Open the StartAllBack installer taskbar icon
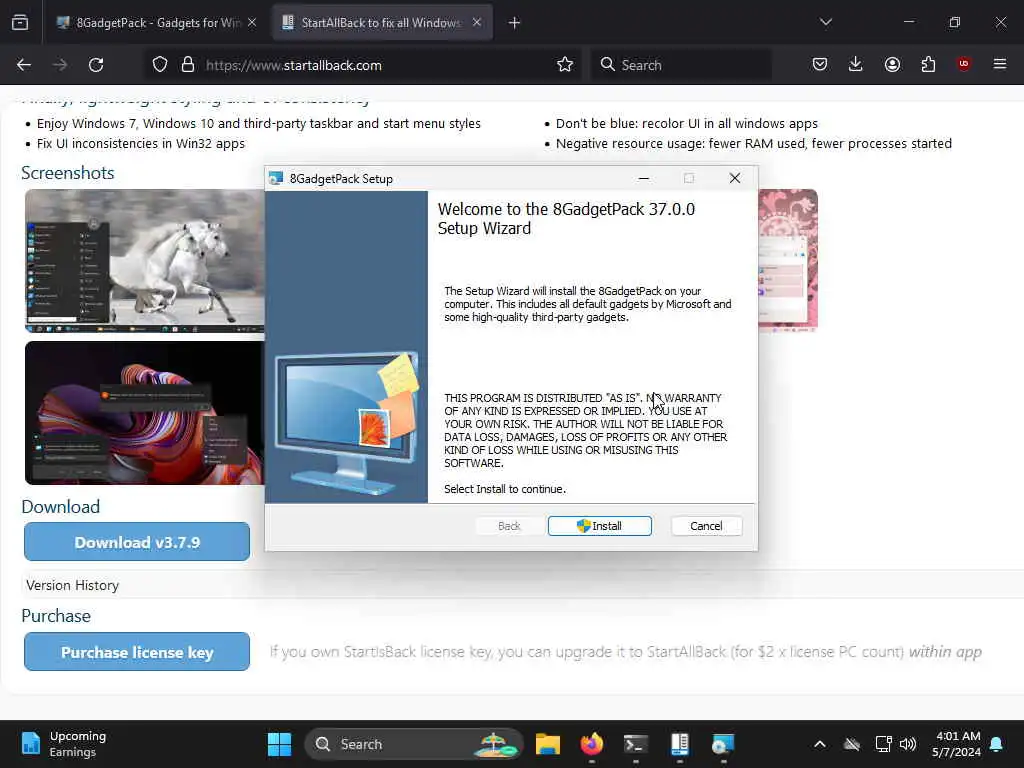The width and height of the screenshot is (1024, 768). (679, 744)
